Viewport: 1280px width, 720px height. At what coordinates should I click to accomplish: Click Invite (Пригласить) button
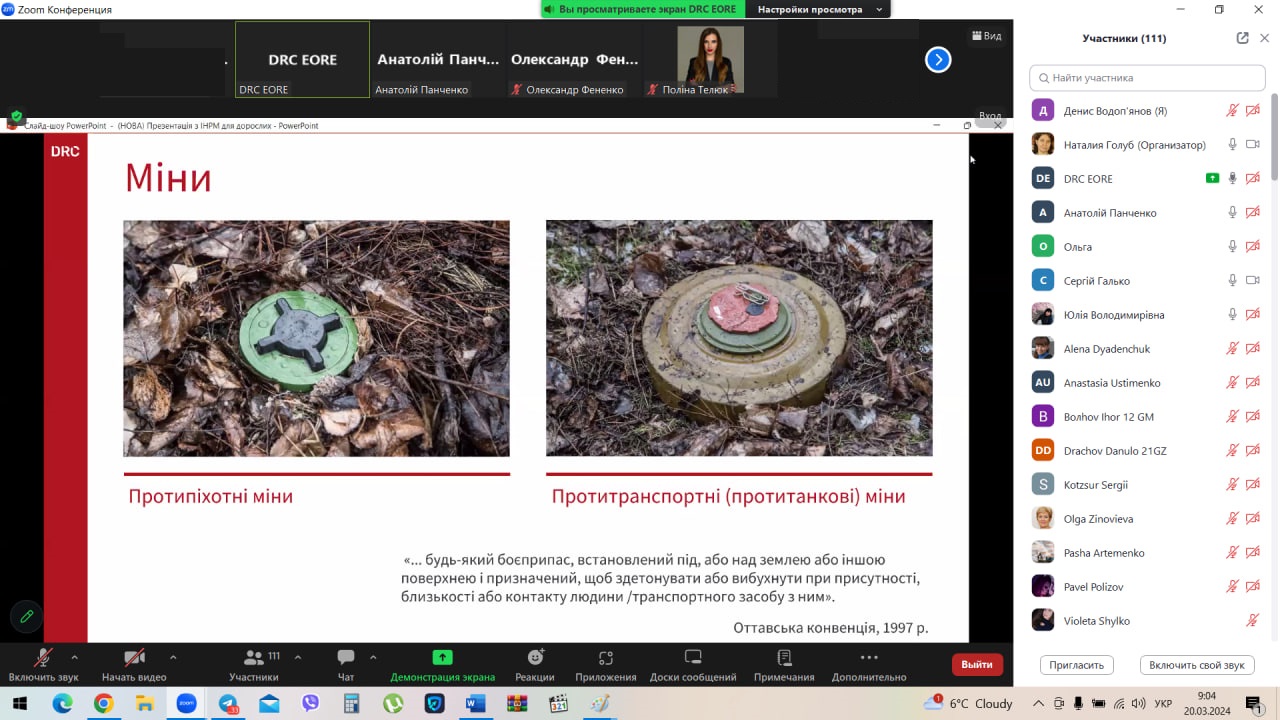pyautogui.click(x=1077, y=665)
